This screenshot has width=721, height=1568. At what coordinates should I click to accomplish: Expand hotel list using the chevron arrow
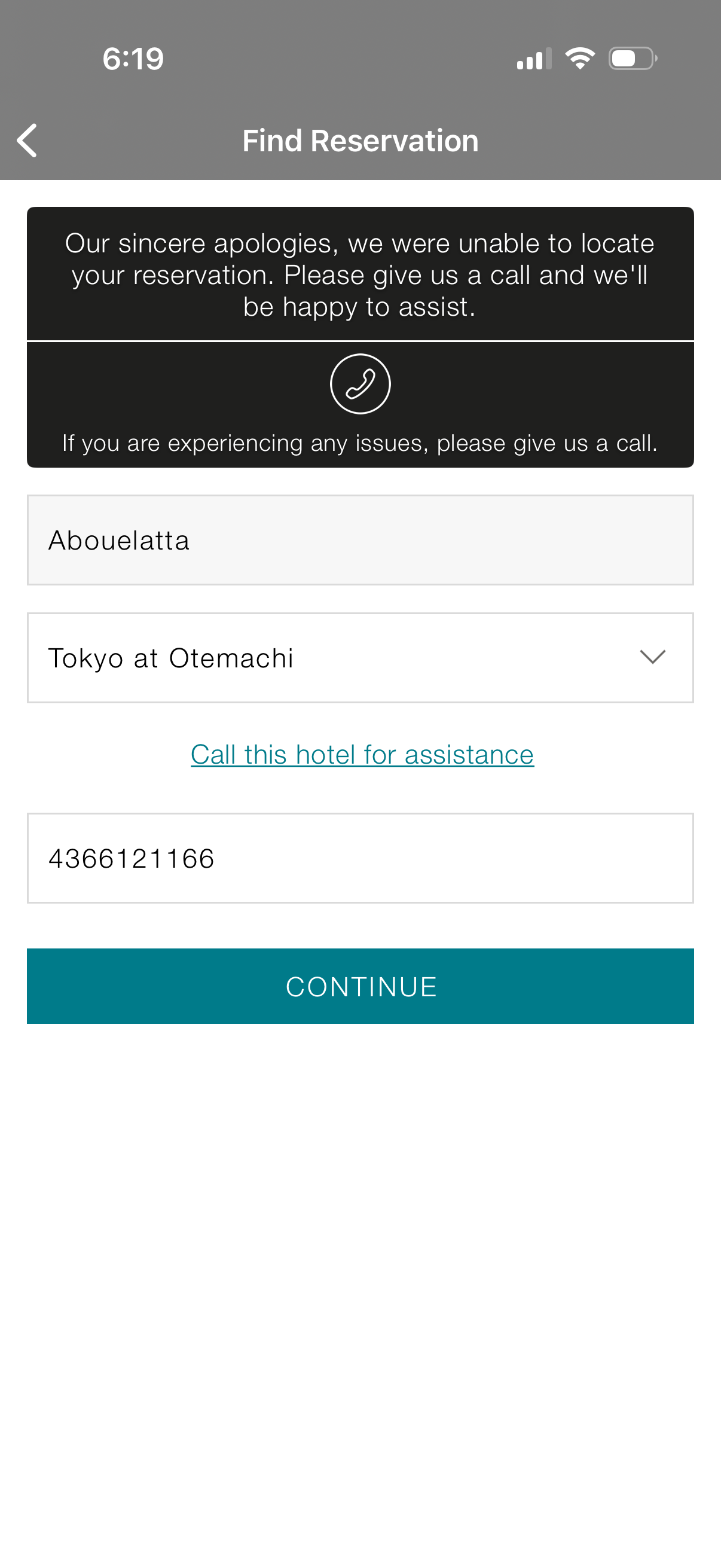pos(652,657)
